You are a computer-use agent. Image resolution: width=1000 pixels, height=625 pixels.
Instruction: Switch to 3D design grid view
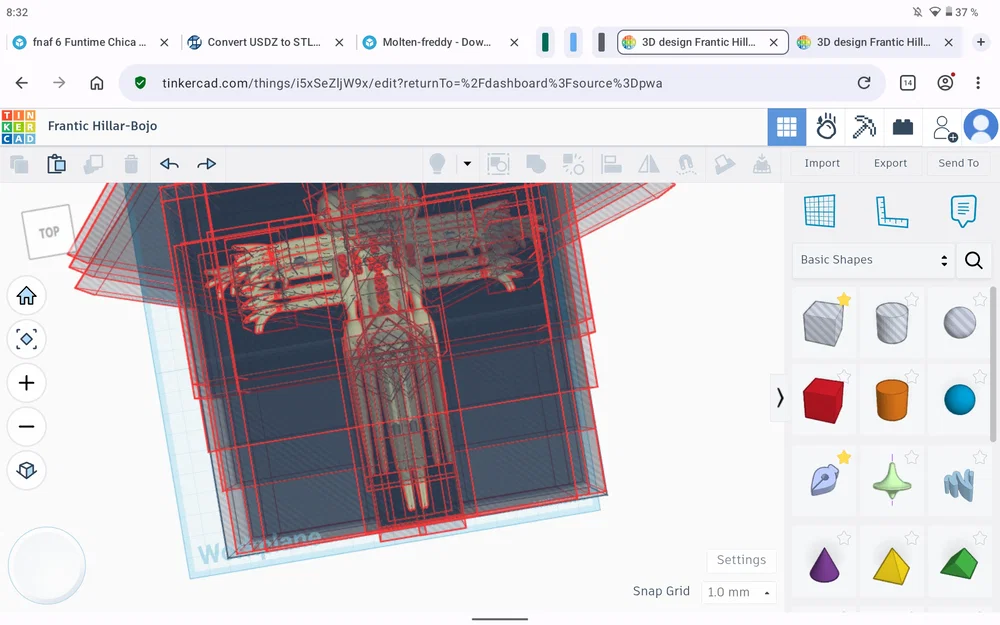[786, 127]
